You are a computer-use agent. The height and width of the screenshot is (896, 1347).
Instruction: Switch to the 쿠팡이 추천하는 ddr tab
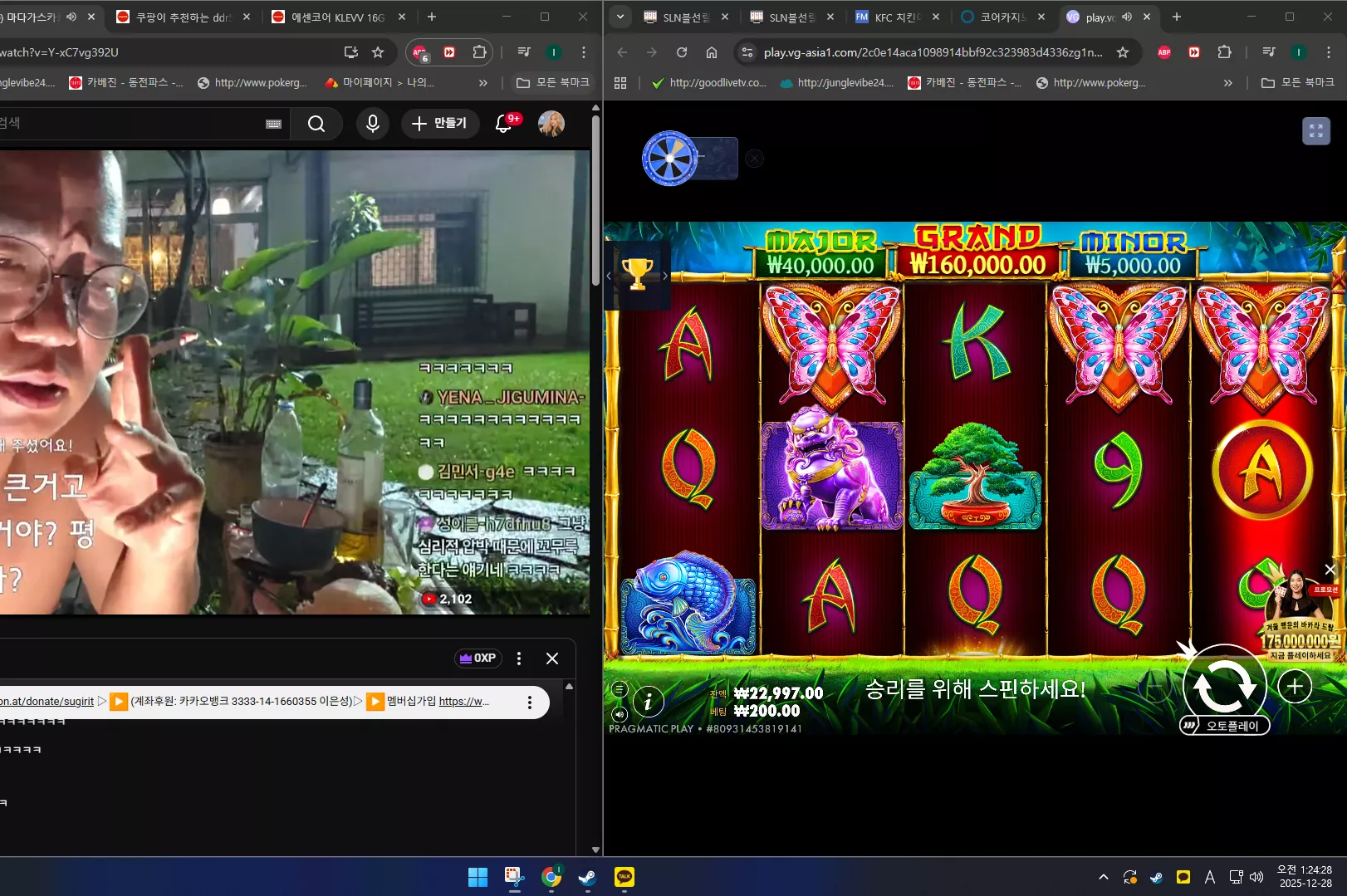point(183,17)
